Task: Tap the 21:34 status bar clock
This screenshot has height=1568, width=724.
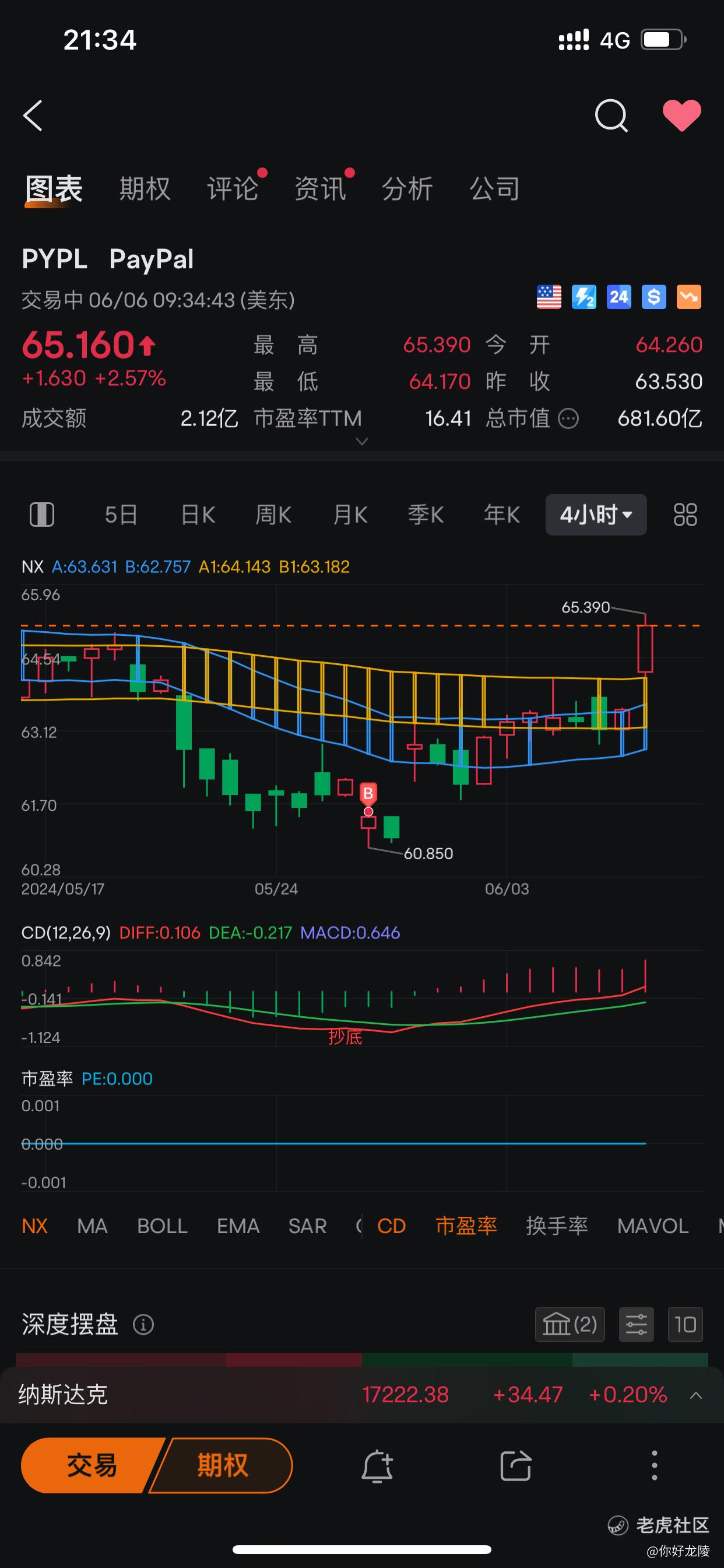Action: [100, 40]
